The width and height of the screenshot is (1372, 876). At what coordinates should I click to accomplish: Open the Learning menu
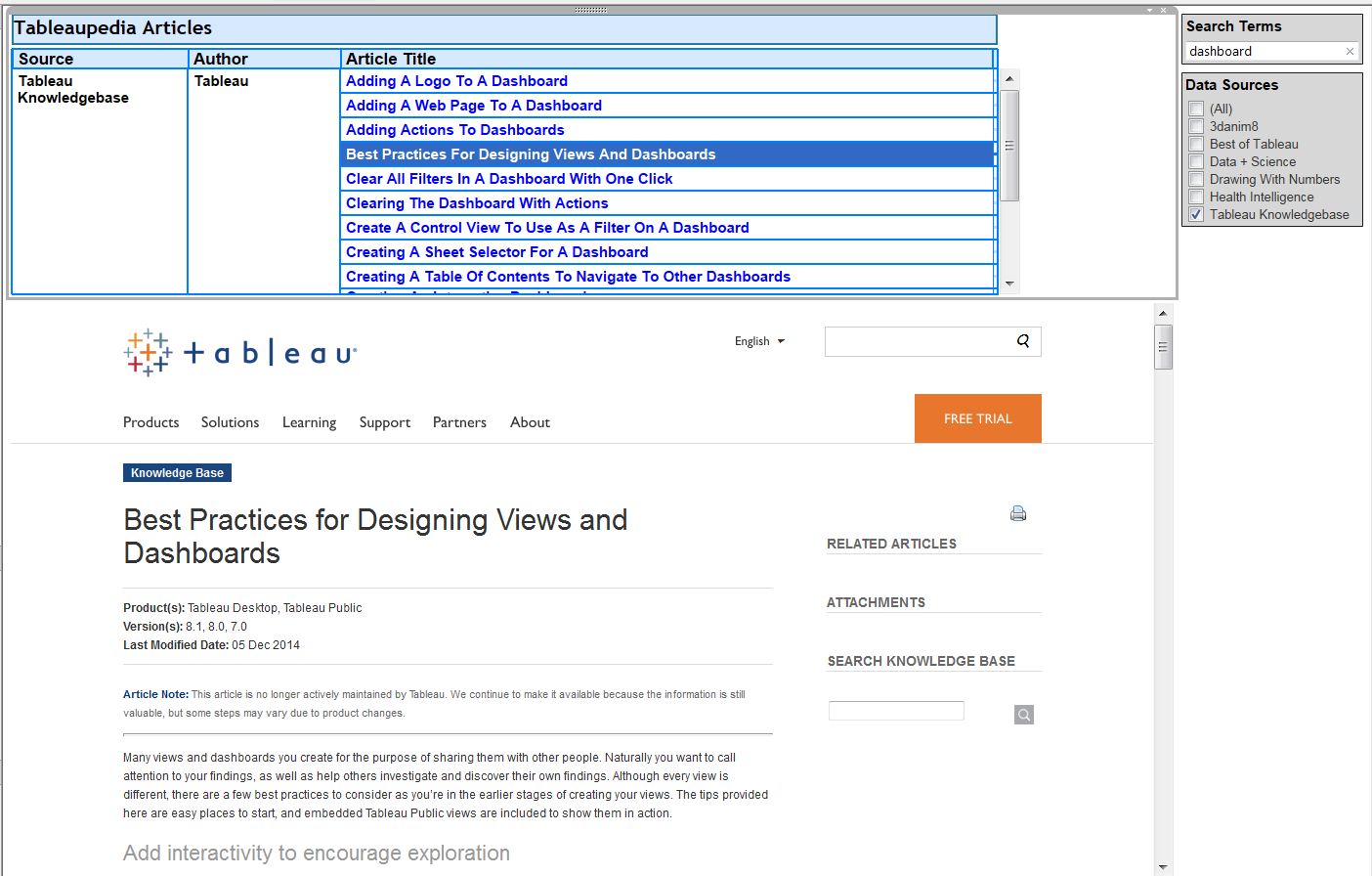(310, 422)
